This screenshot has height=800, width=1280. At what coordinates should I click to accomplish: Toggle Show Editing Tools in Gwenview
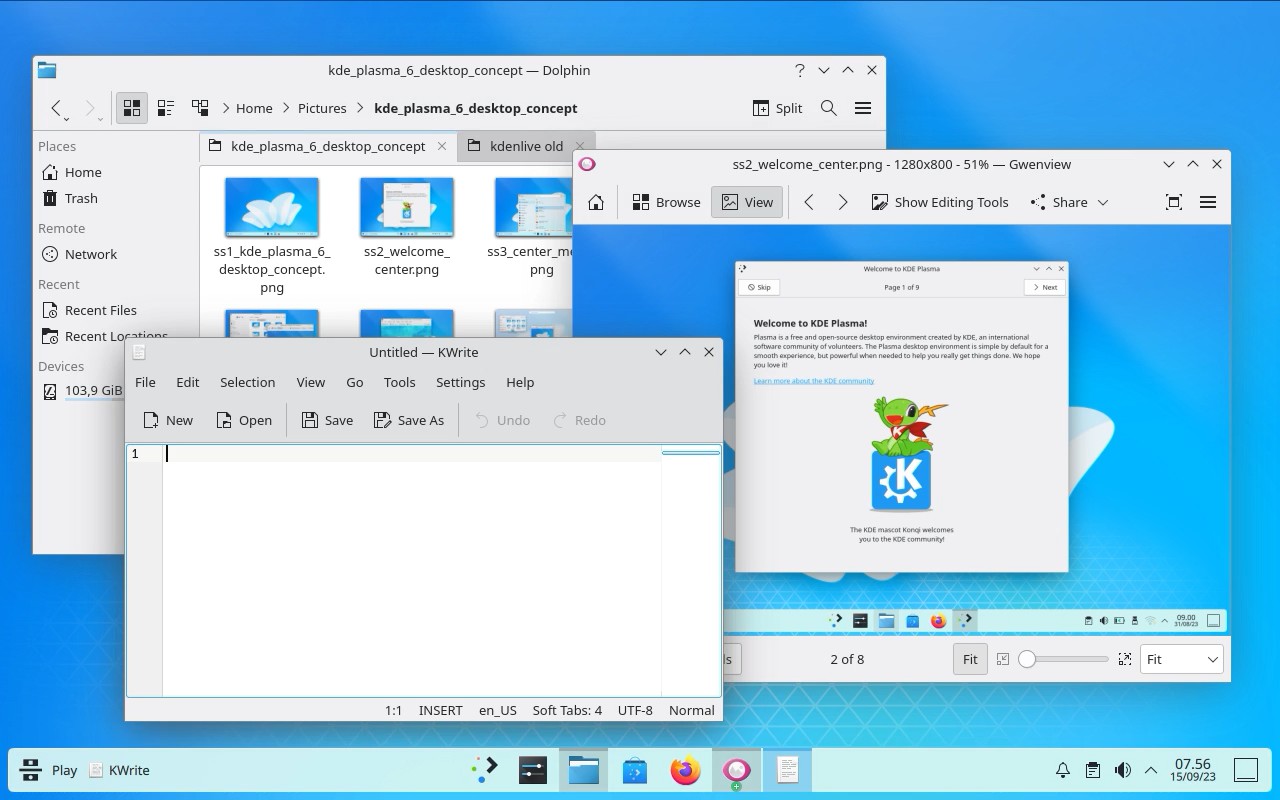[x=939, y=202]
